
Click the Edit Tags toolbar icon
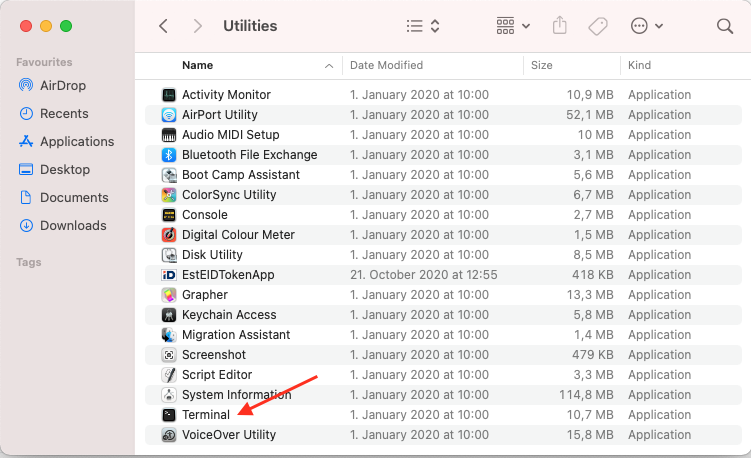click(598, 26)
